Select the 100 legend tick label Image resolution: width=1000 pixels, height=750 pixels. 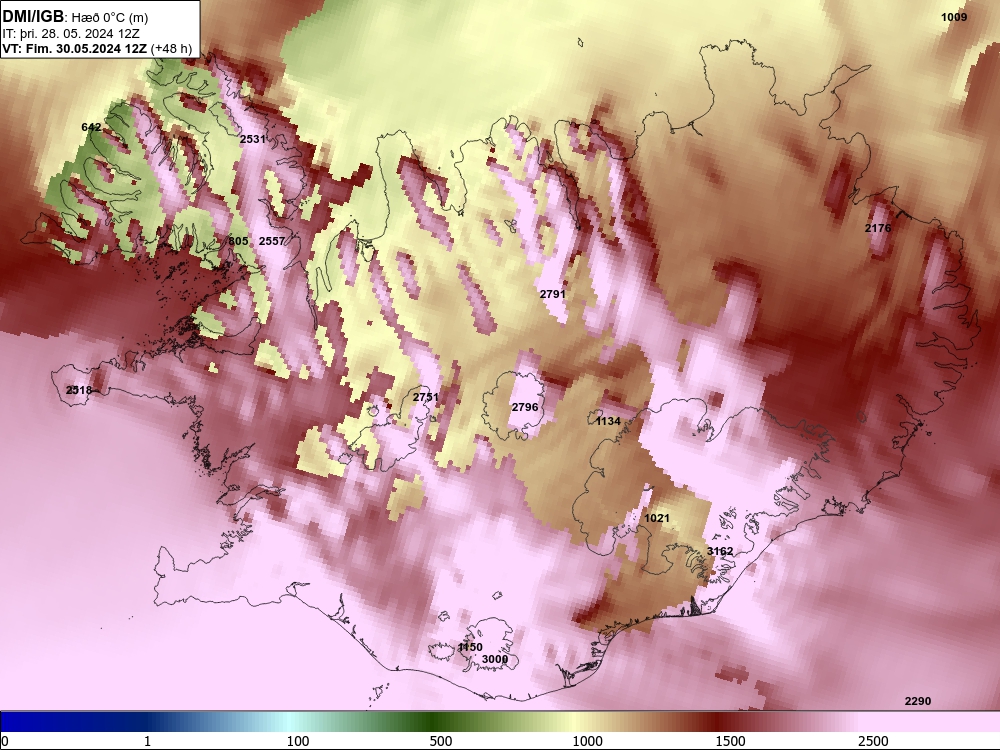(298, 741)
